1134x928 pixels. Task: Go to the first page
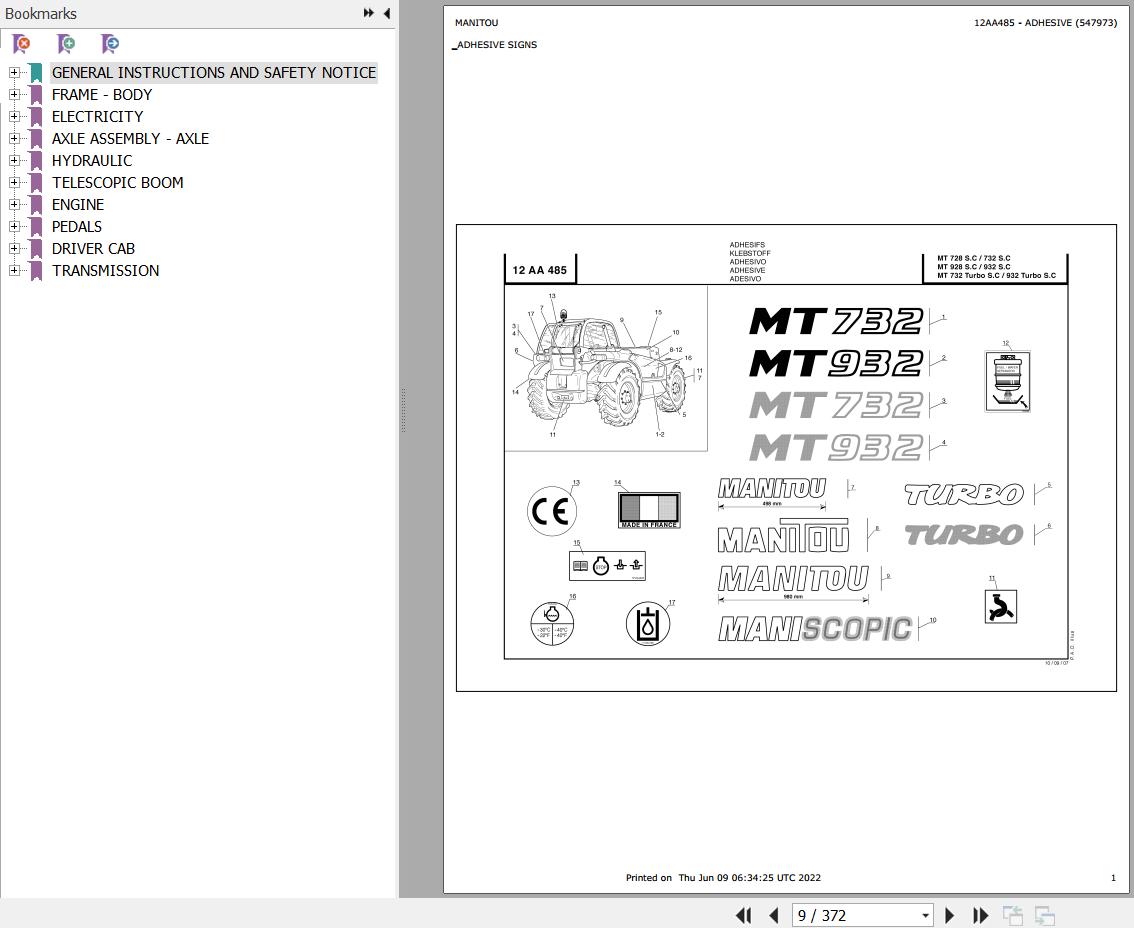[x=743, y=915]
